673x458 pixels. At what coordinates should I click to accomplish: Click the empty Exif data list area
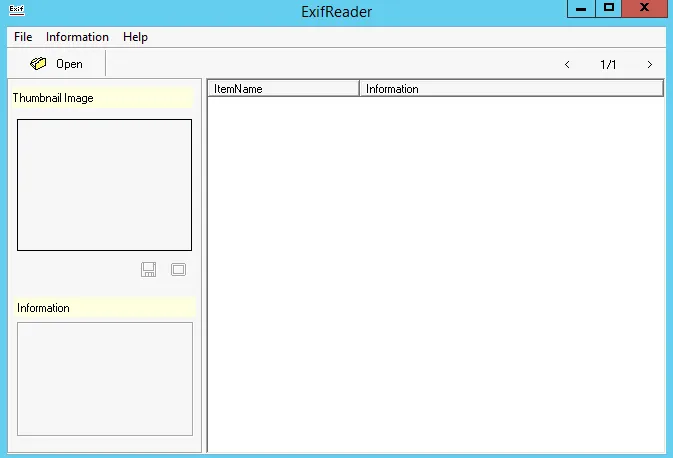[x=435, y=270]
